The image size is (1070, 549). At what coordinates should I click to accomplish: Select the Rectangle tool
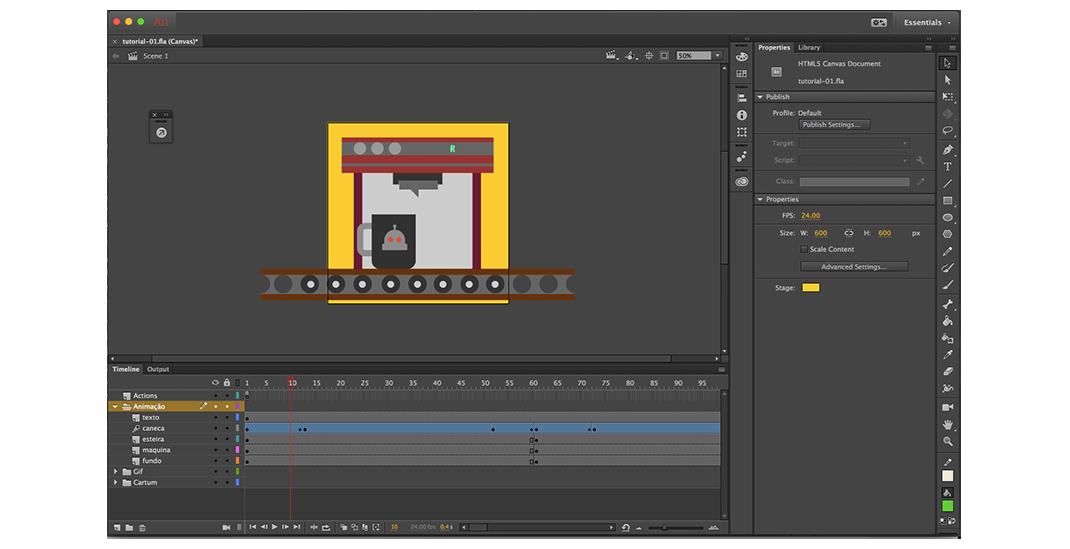947,201
